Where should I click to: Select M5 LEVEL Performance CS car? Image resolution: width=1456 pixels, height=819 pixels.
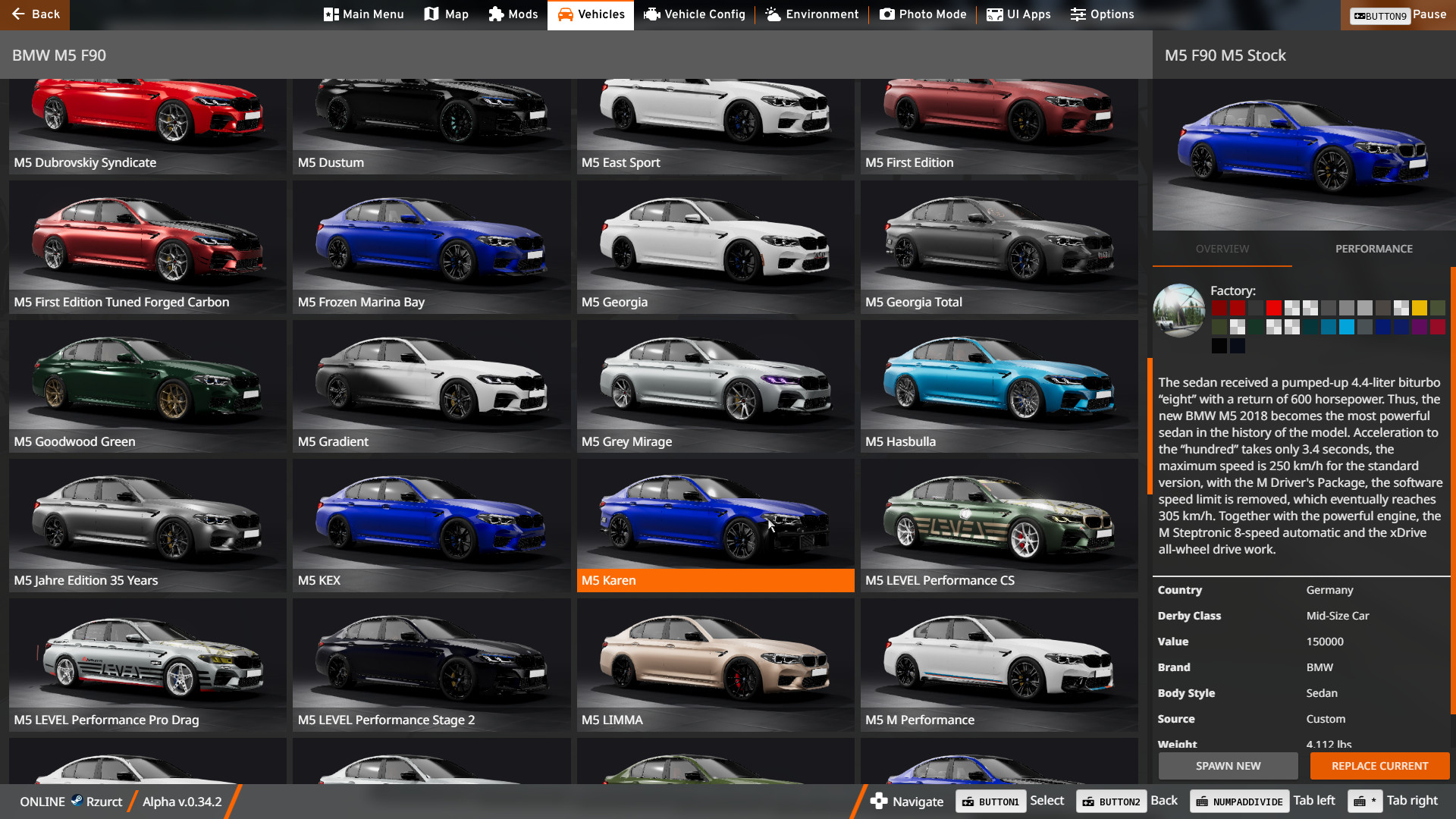[x=999, y=526]
